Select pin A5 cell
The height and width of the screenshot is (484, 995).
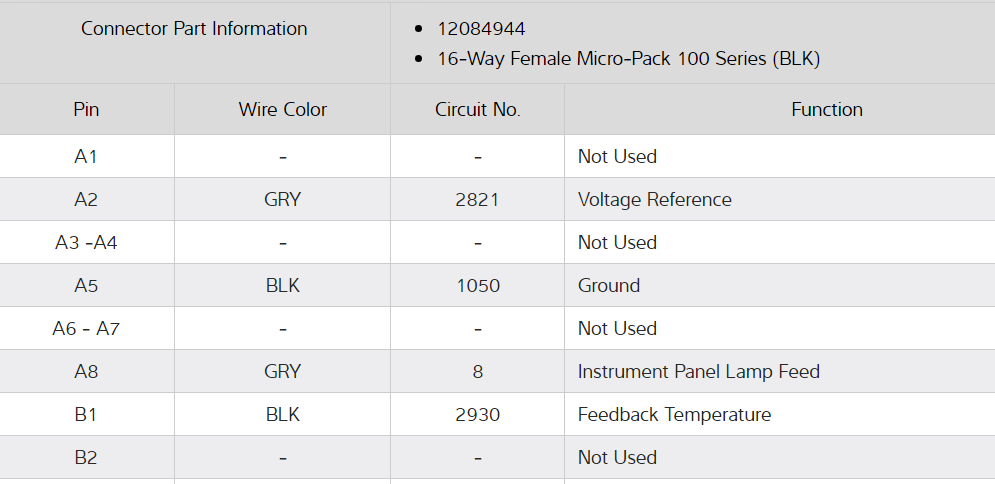pos(86,286)
